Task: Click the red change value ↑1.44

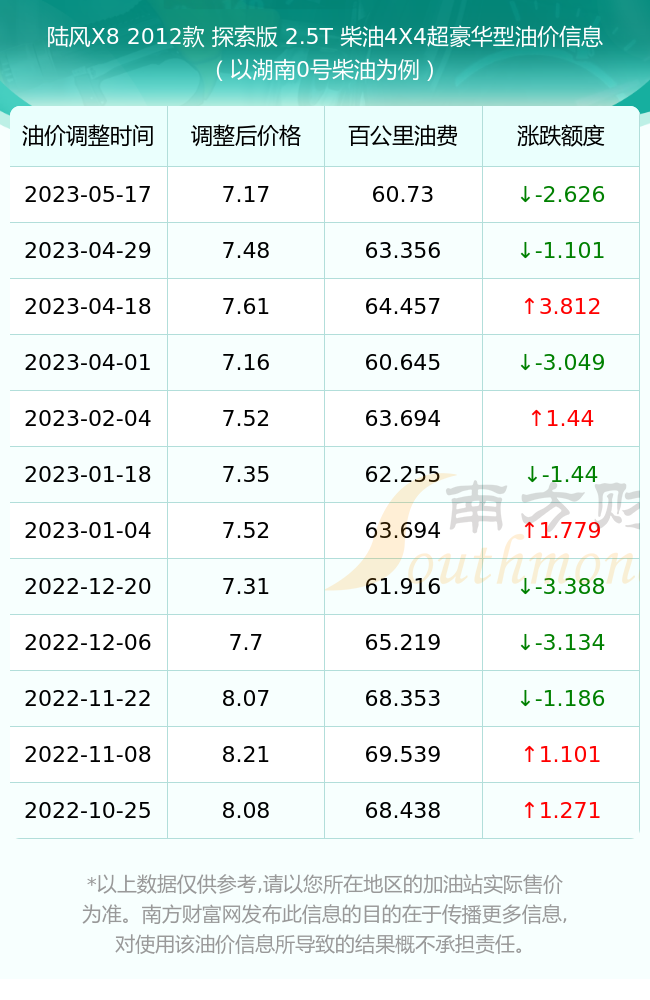Action: [x=561, y=419]
